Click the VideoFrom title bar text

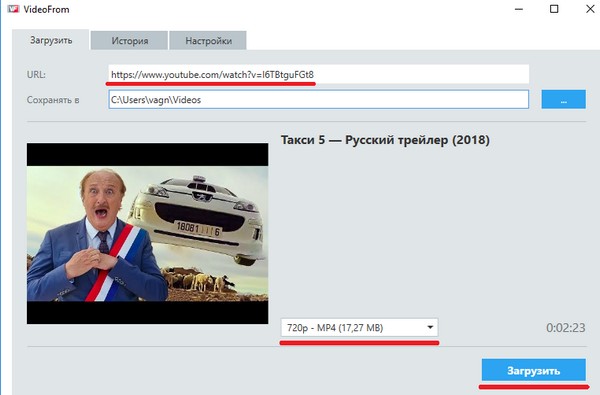click(x=46, y=9)
